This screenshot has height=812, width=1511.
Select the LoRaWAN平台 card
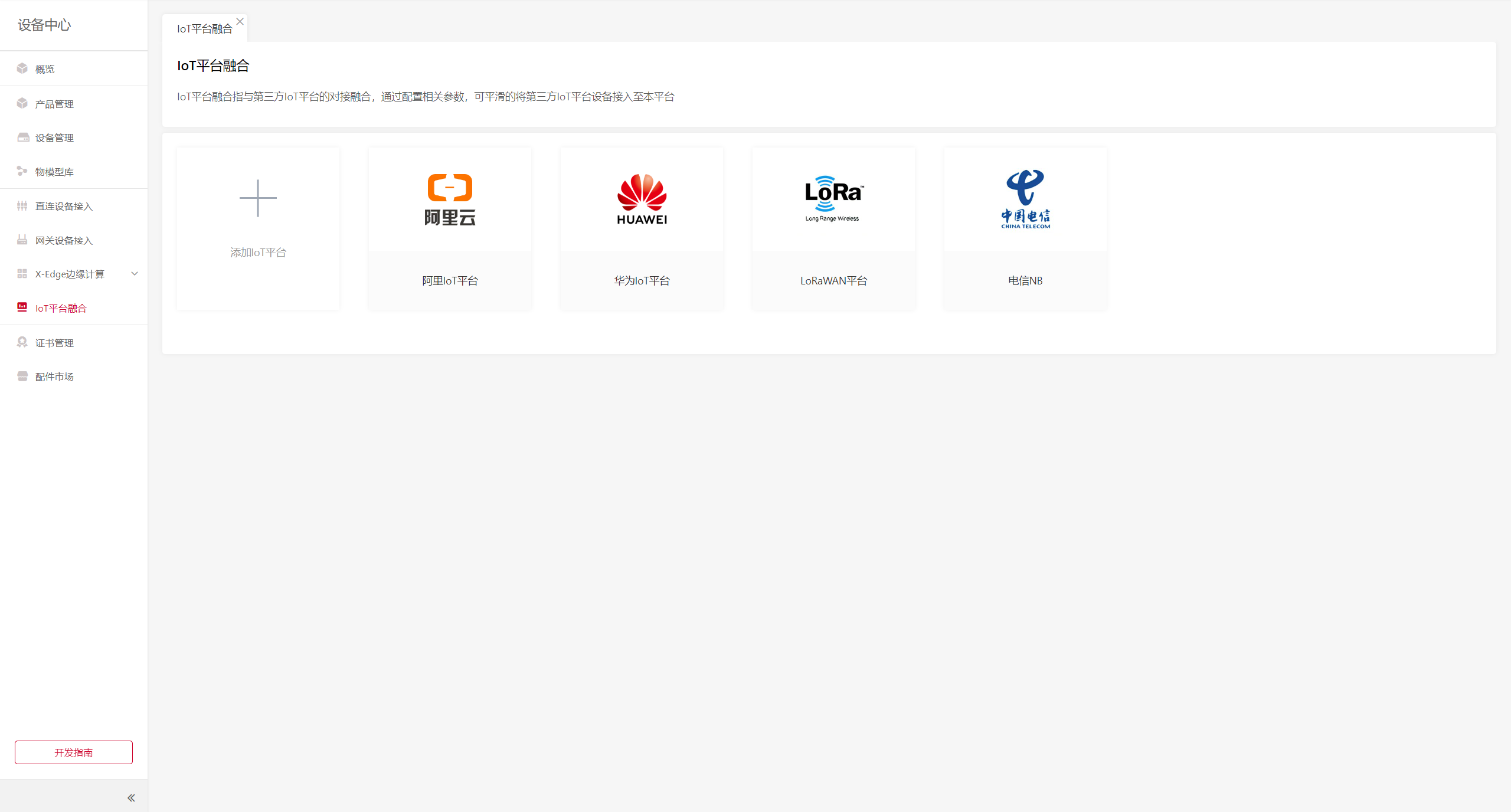(x=833, y=229)
